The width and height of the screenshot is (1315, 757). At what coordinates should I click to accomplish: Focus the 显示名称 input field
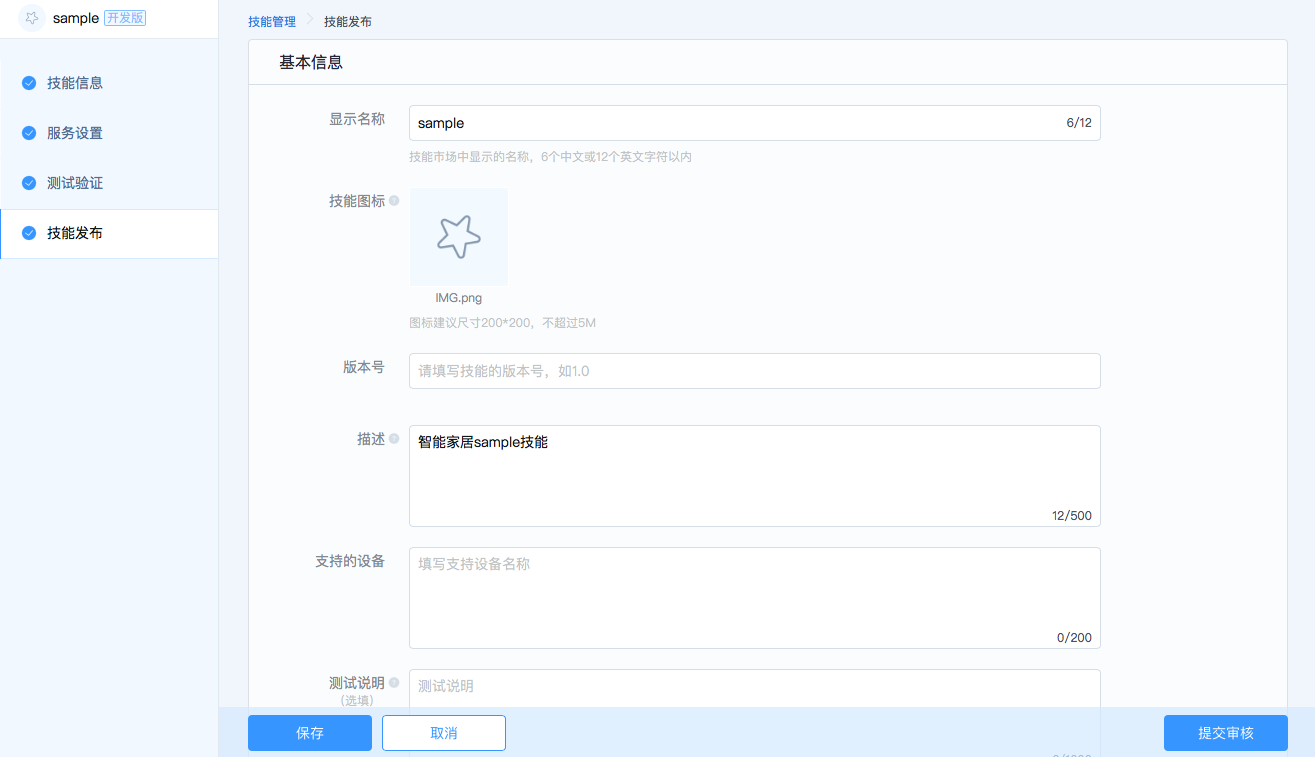click(x=755, y=123)
